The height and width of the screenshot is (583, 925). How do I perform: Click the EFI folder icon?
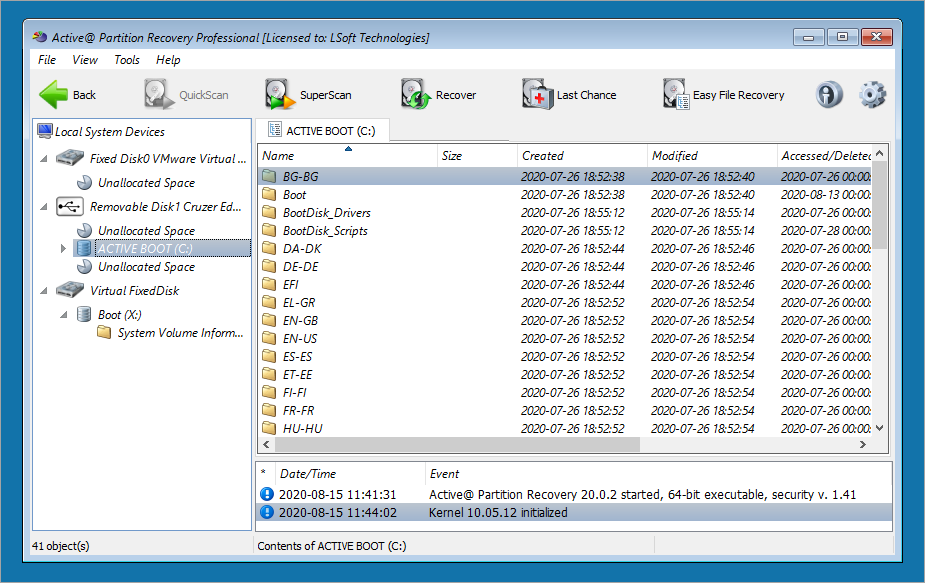click(x=270, y=284)
